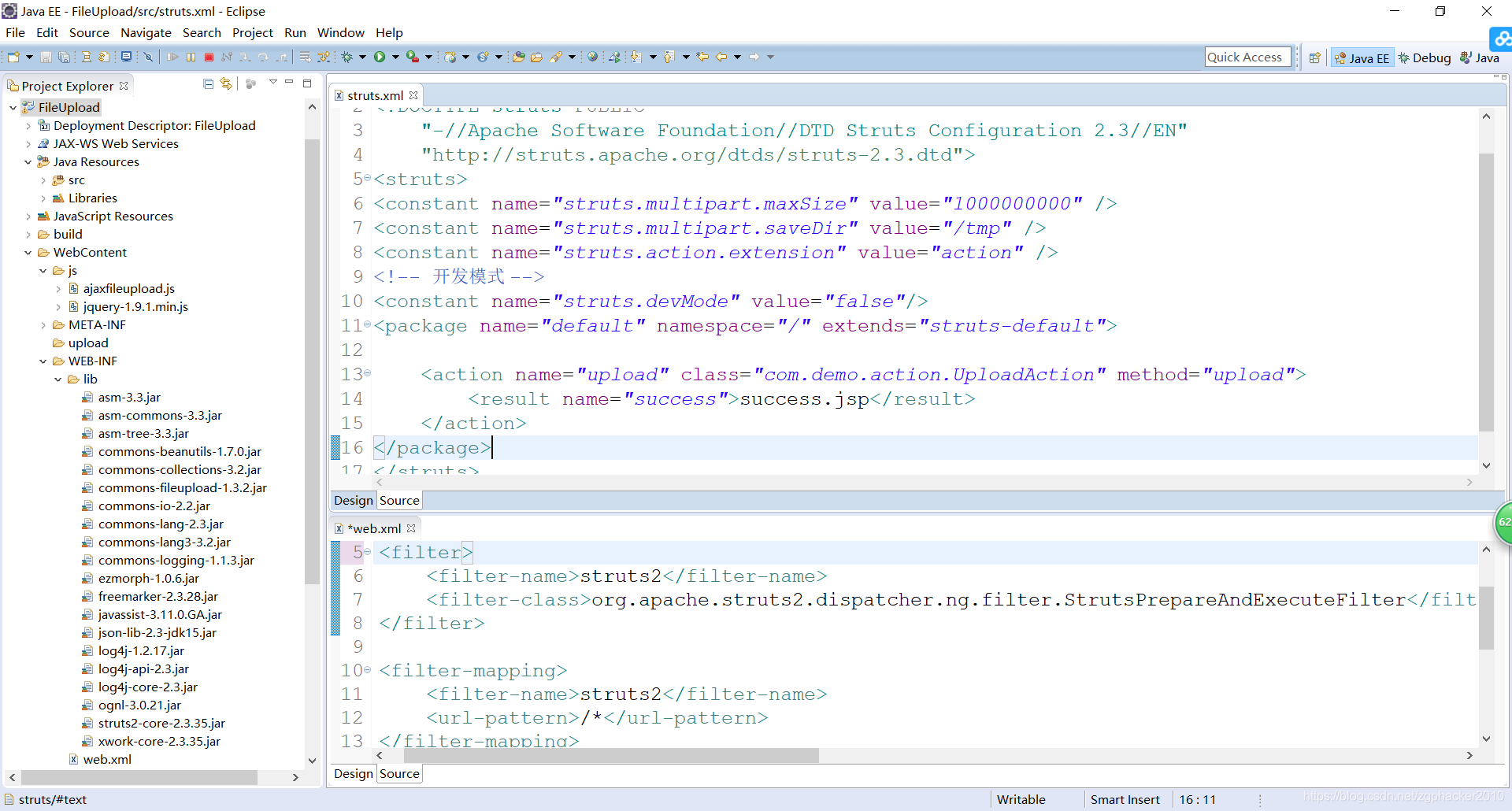Viewport: 1512px width, 811px height.
Task: Fold the filter element at line 5
Action: click(x=367, y=552)
